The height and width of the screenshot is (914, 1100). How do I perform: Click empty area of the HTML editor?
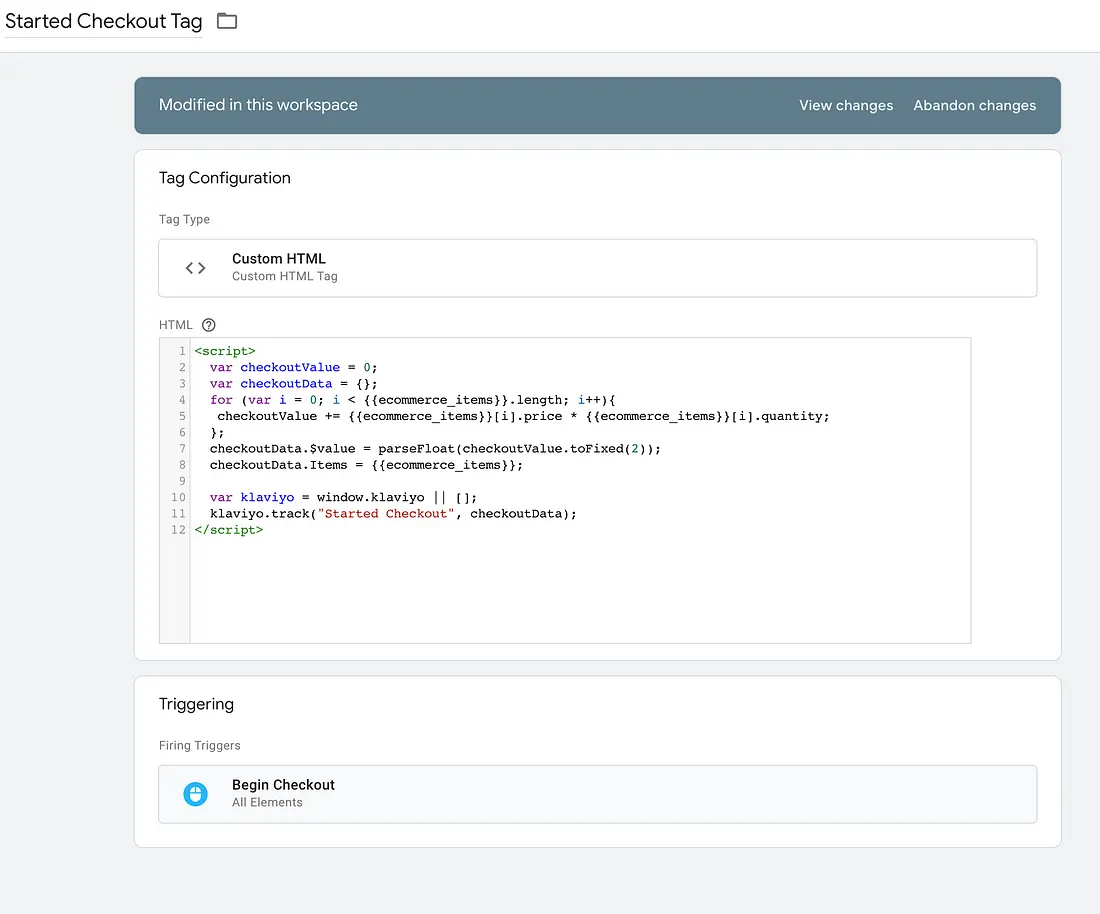579,589
